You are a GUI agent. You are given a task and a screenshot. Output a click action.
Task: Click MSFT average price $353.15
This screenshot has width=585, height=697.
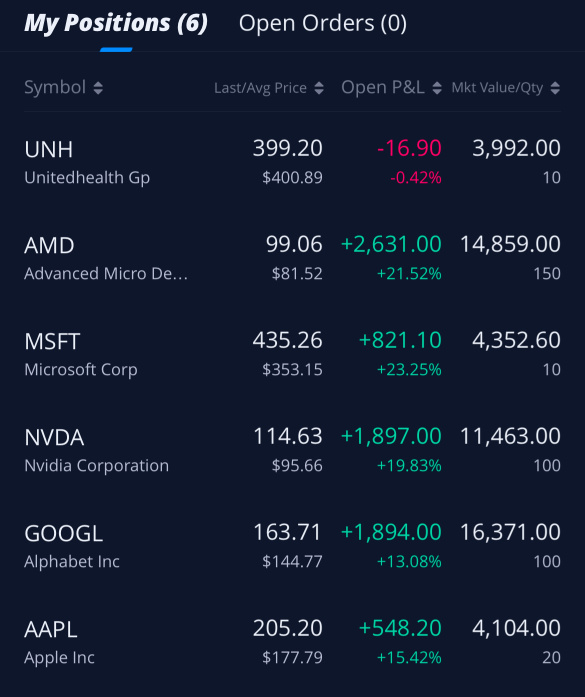292,370
